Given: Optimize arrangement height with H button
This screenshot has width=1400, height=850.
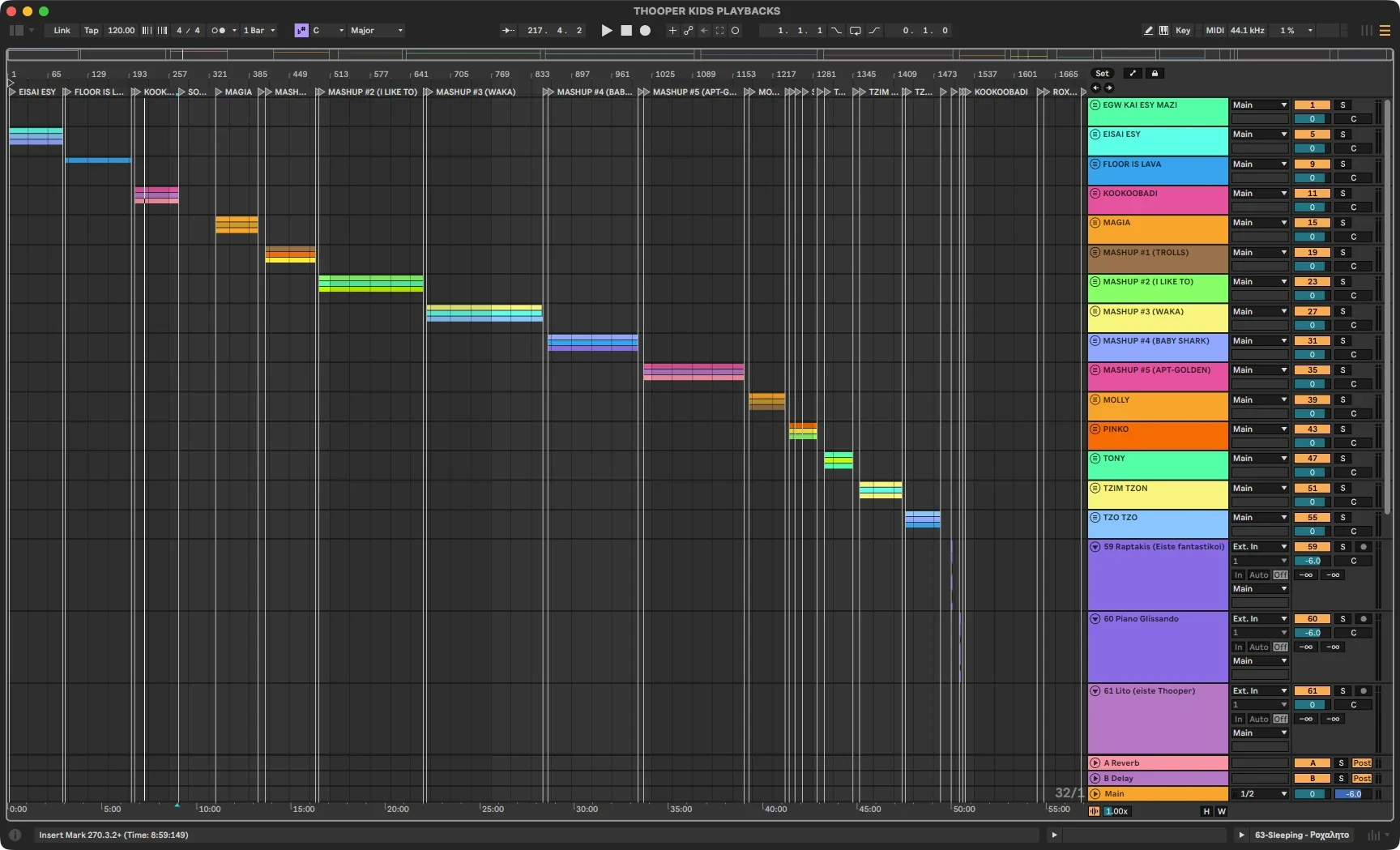Looking at the screenshot, I should pyautogui.click(x=1206, y=812).
